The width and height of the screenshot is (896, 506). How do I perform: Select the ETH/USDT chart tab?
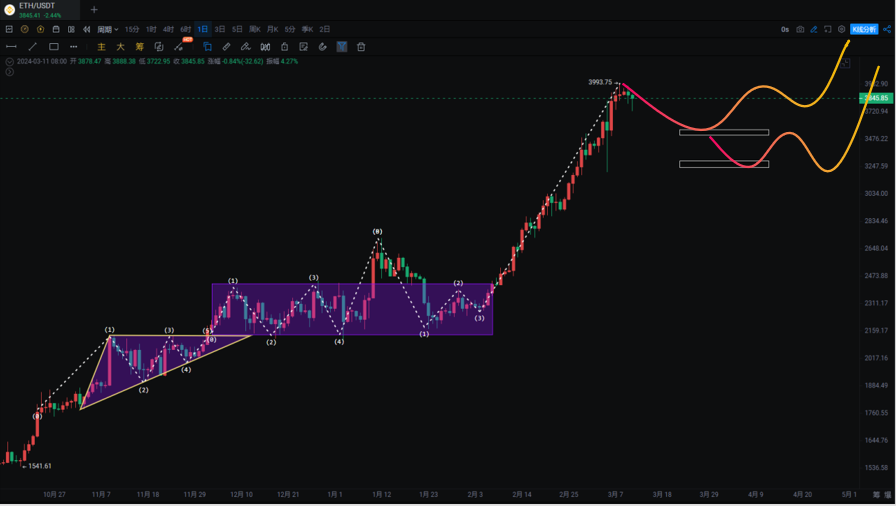[40, 10]
